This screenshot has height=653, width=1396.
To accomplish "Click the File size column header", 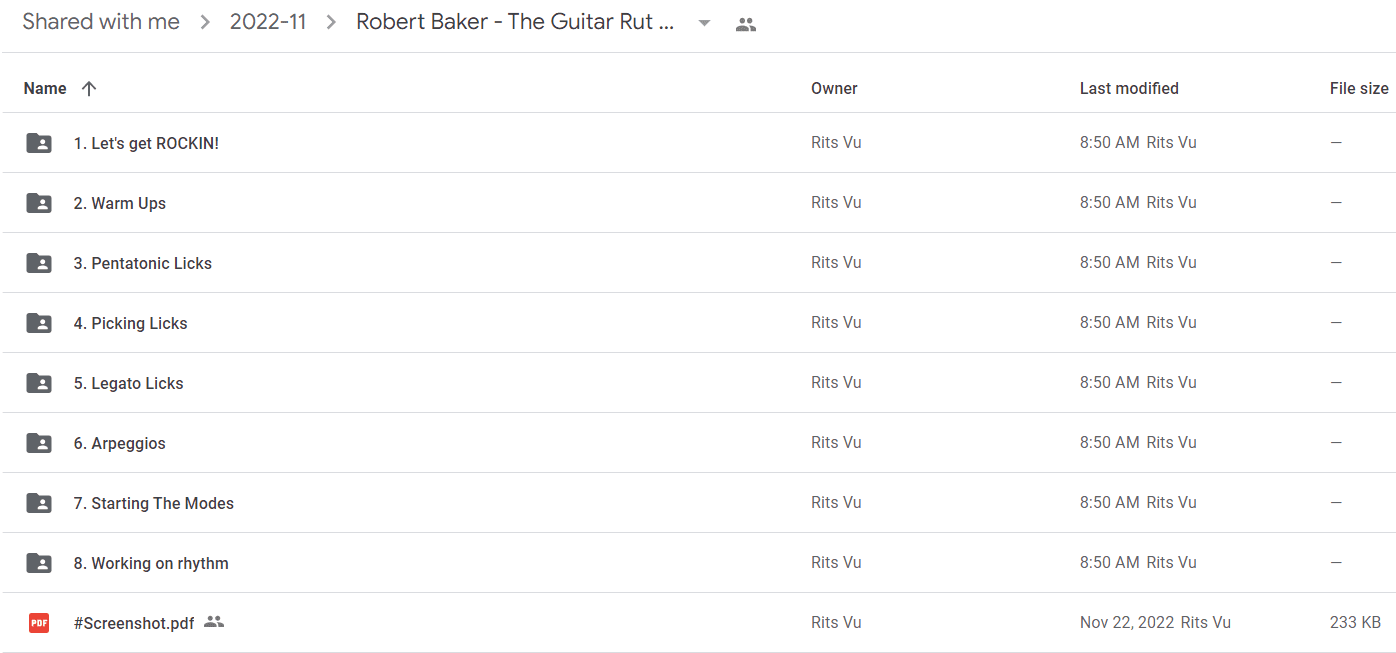I will point(1359,88).
